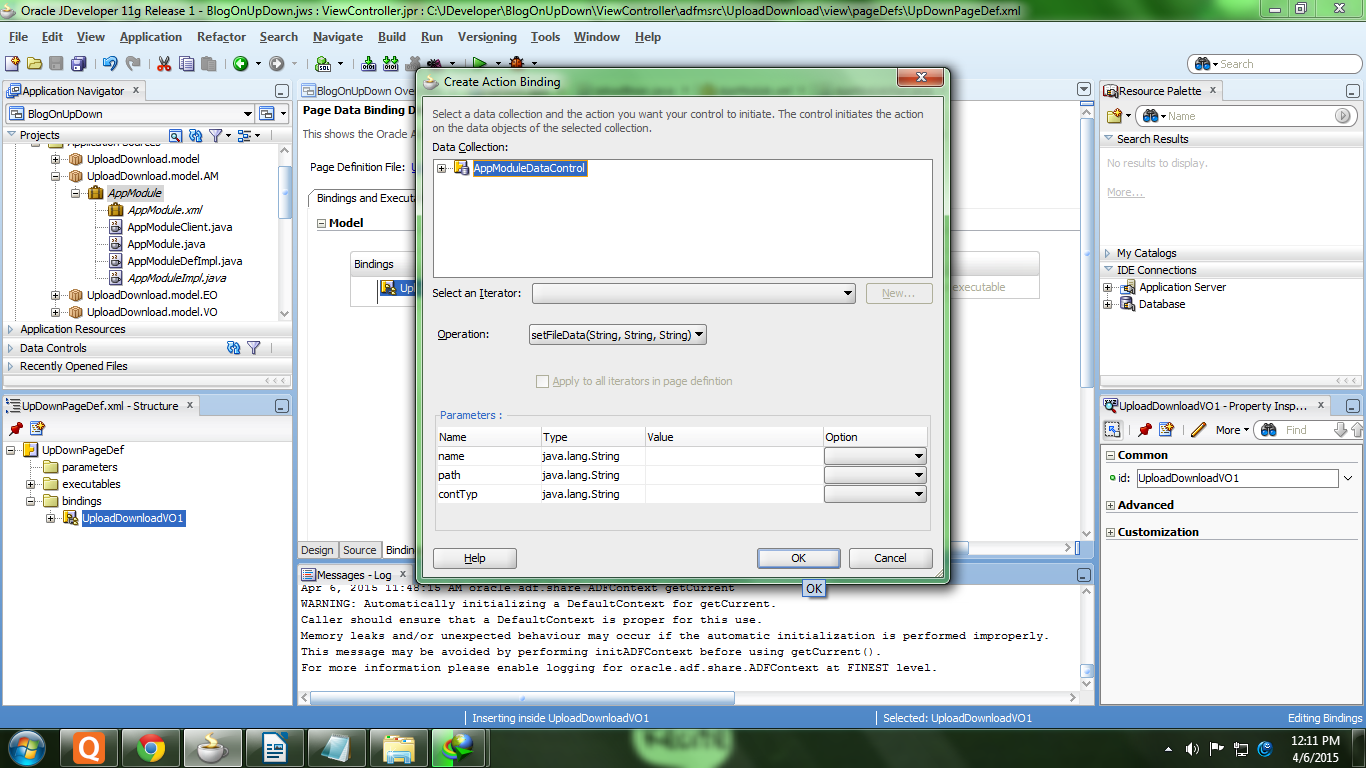
Task: Click the Value cell for path parameter
Action: point(734,475)
